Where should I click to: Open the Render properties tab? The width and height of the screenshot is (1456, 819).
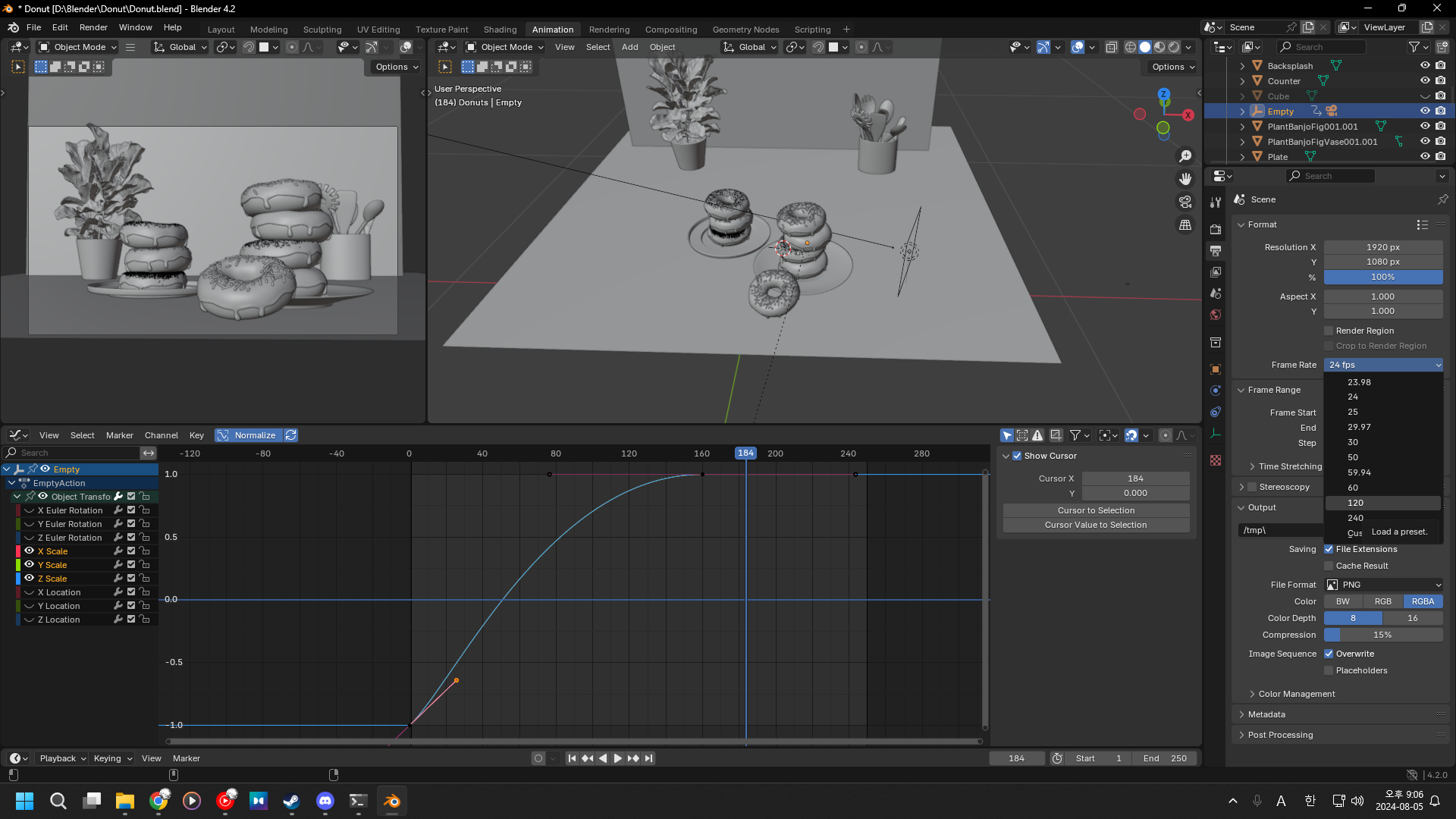pyautogui.click(x=1216, y=229)
